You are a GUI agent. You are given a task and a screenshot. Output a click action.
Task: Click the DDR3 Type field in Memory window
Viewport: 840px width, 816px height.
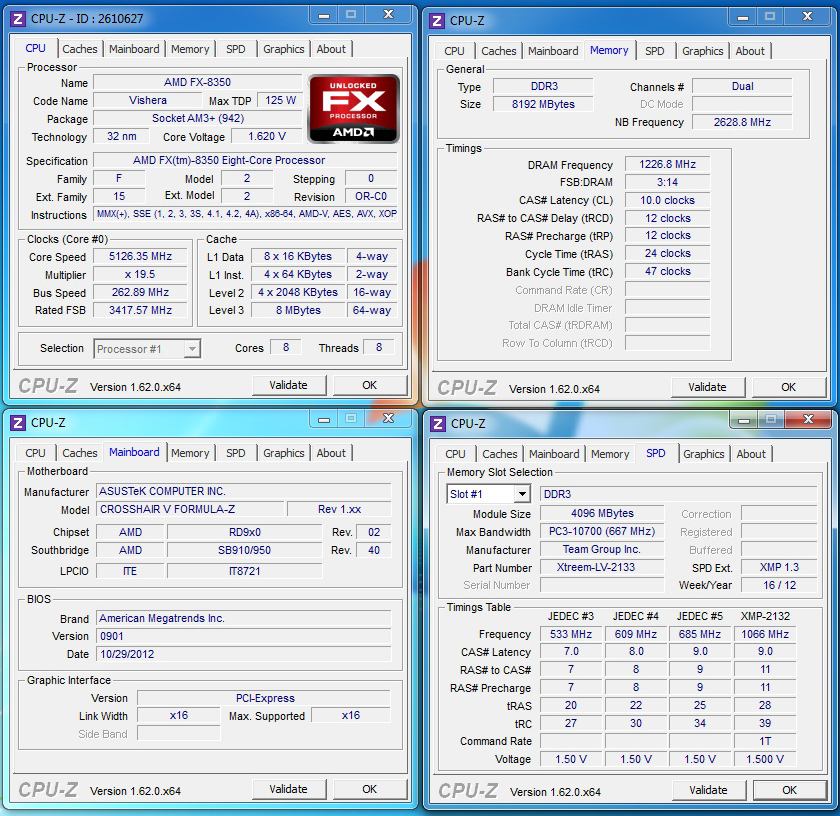(542, 87)
